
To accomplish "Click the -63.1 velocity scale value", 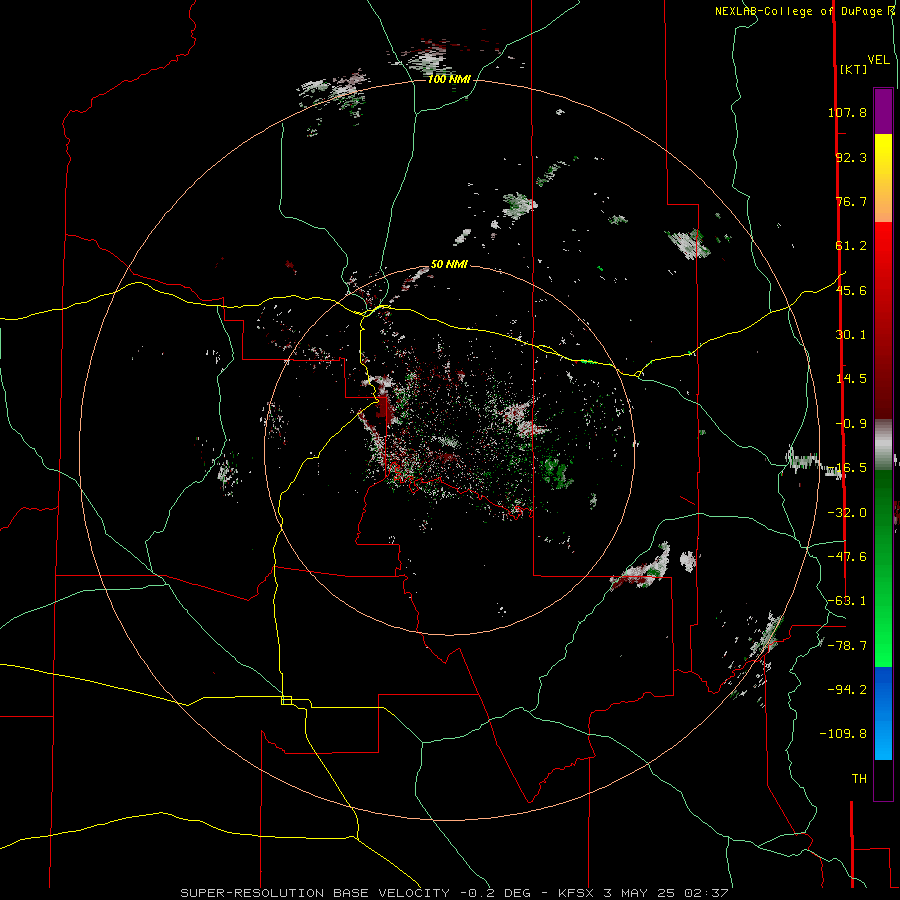I will tap(847, 601).
